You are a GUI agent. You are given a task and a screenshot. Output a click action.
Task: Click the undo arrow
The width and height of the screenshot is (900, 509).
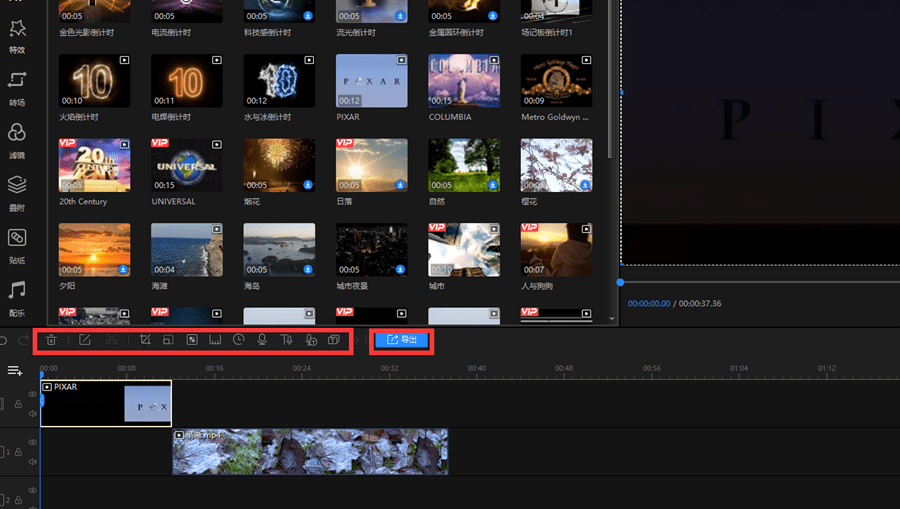3,340
